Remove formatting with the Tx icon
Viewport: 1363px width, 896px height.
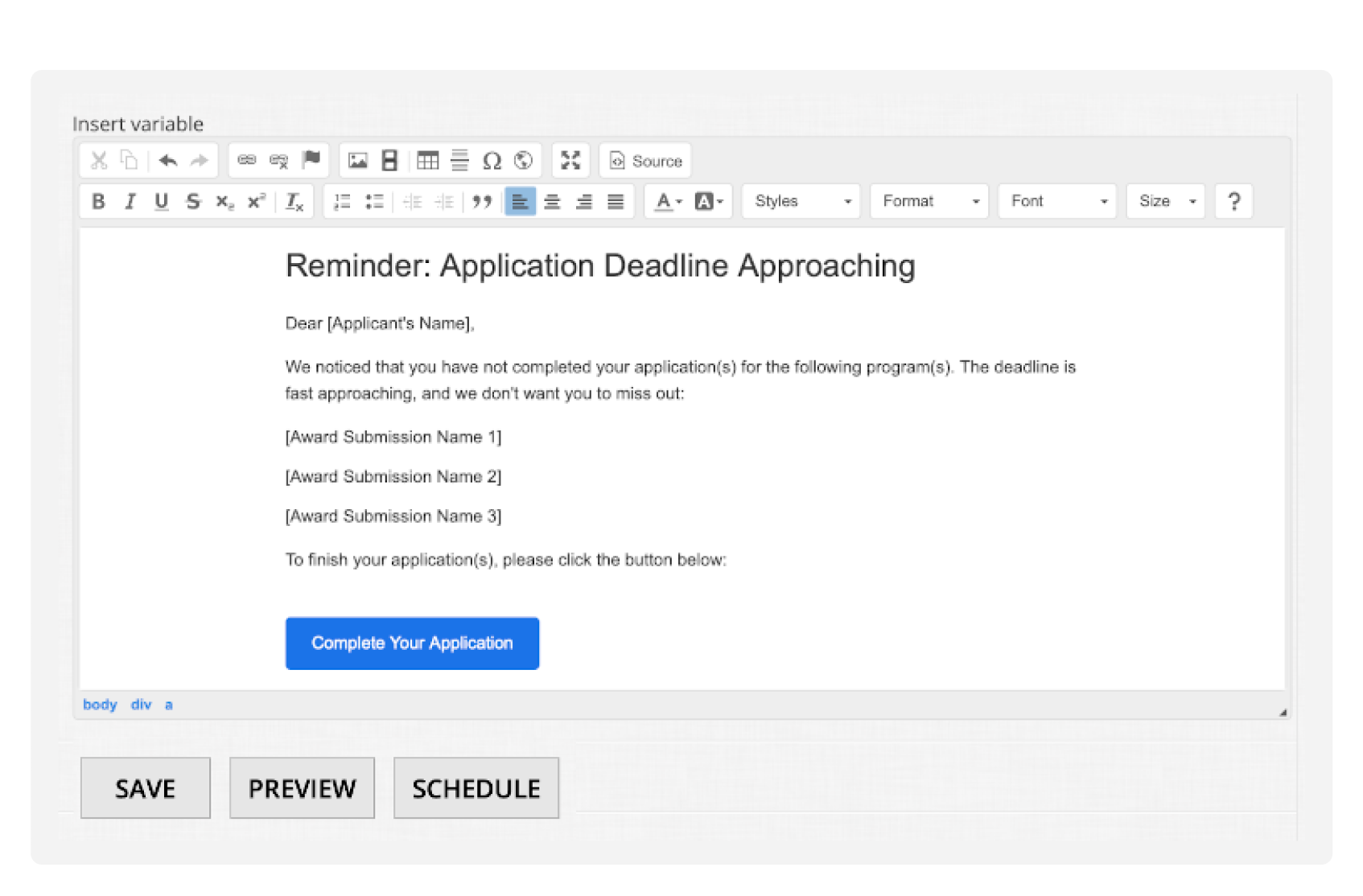tap(294, 201)
